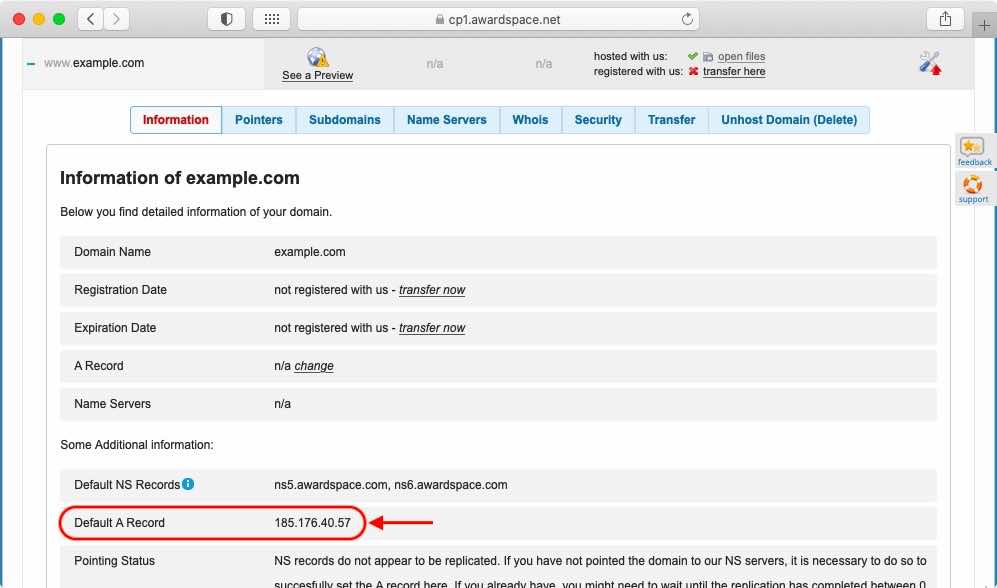
Task: Open the Unhost Domain (Delete) tab
Action: coord(789,119)
